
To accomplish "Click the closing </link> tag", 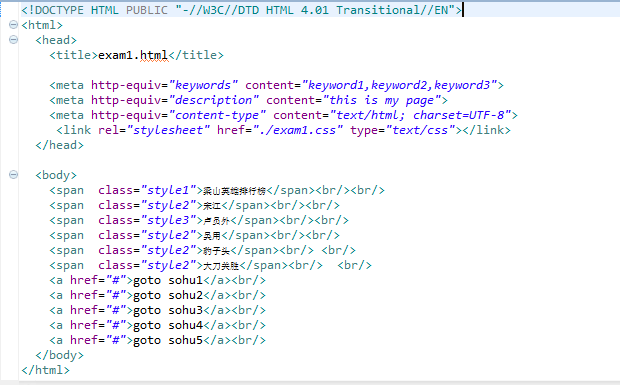I will coord(486,130).
